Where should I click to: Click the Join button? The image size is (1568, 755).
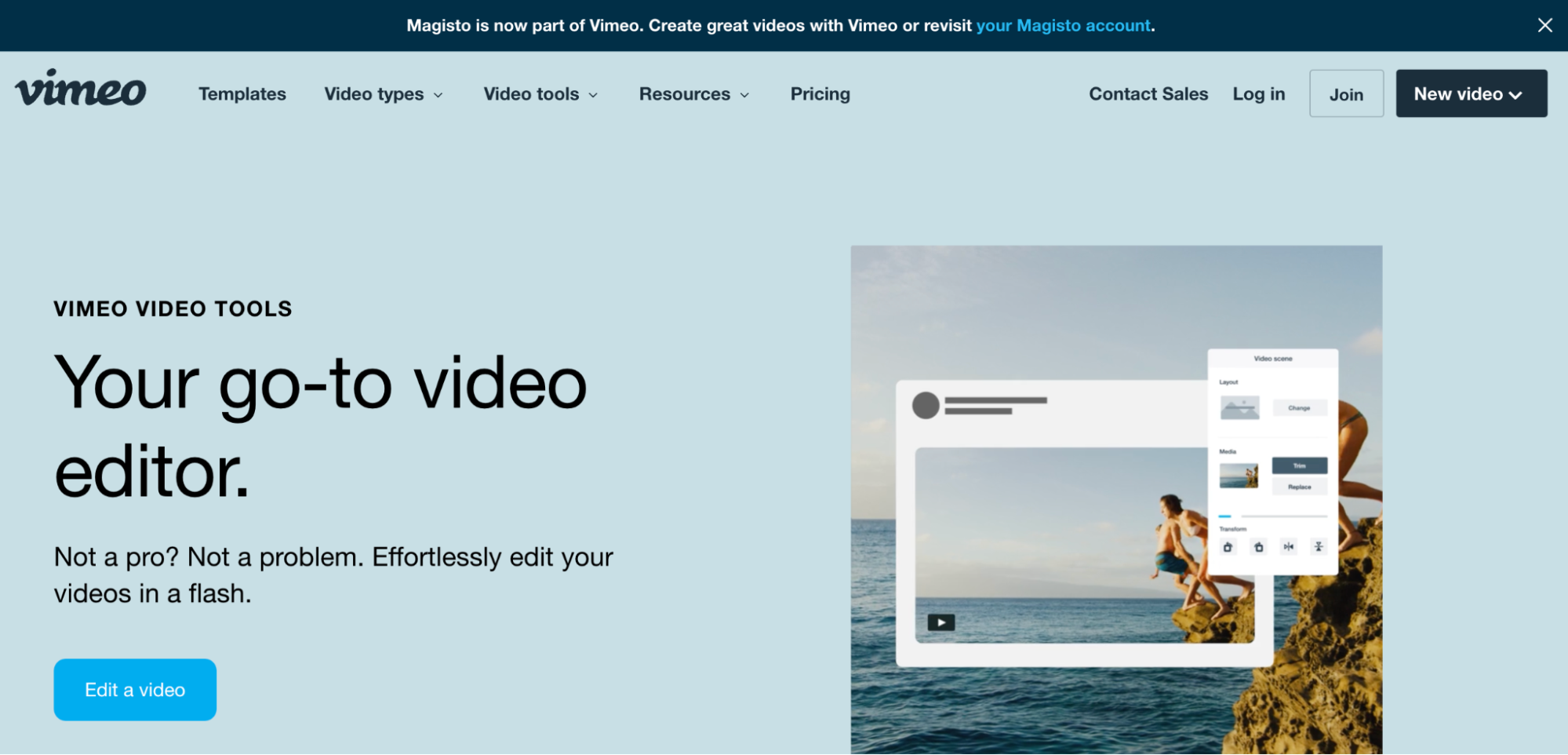(x=1346, y=93)
